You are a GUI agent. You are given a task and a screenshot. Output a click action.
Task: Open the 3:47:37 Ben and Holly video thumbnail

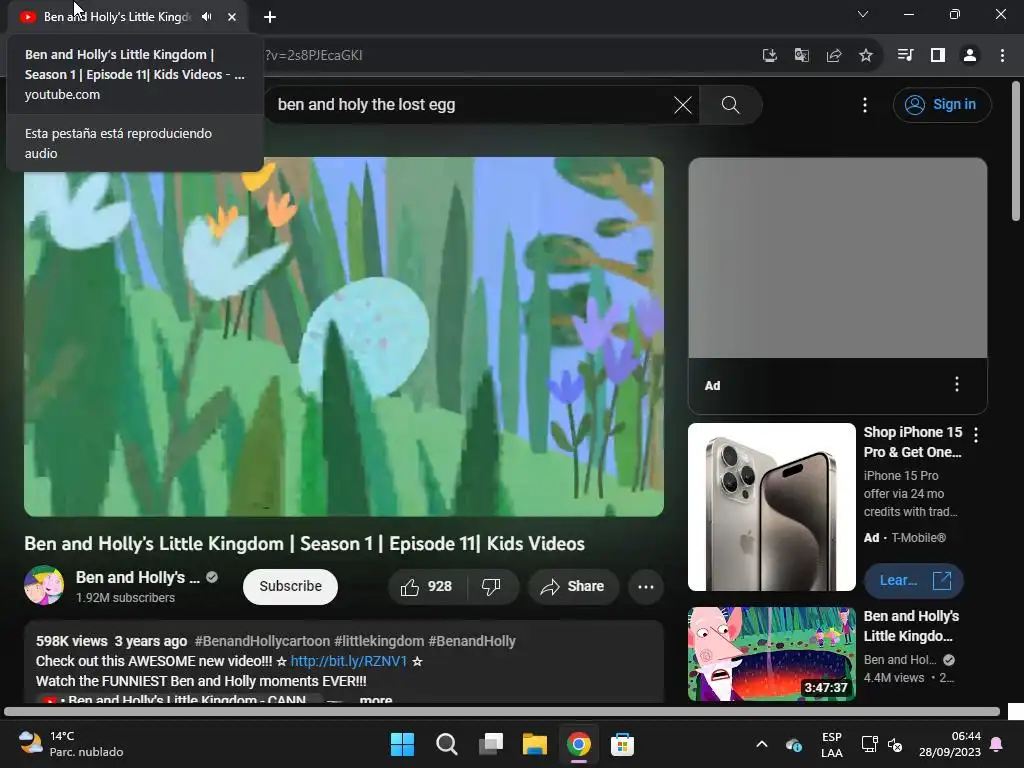click(771, 654)
